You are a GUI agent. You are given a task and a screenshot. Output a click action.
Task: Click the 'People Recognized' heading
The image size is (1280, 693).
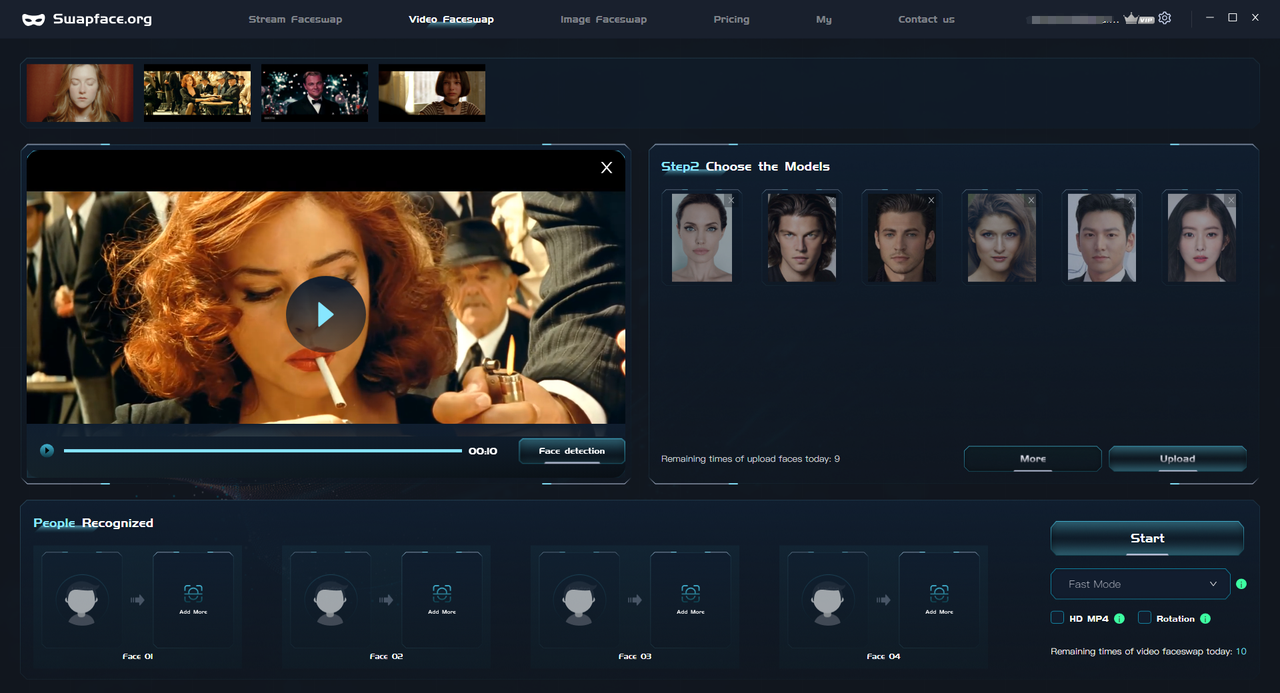(93, 523)
